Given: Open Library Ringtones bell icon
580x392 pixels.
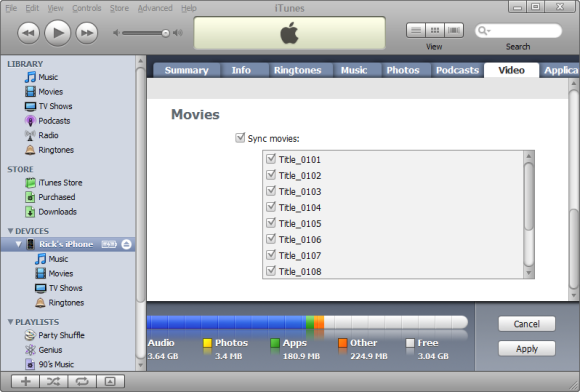Looking at the screenshot, I should [30, 150].
